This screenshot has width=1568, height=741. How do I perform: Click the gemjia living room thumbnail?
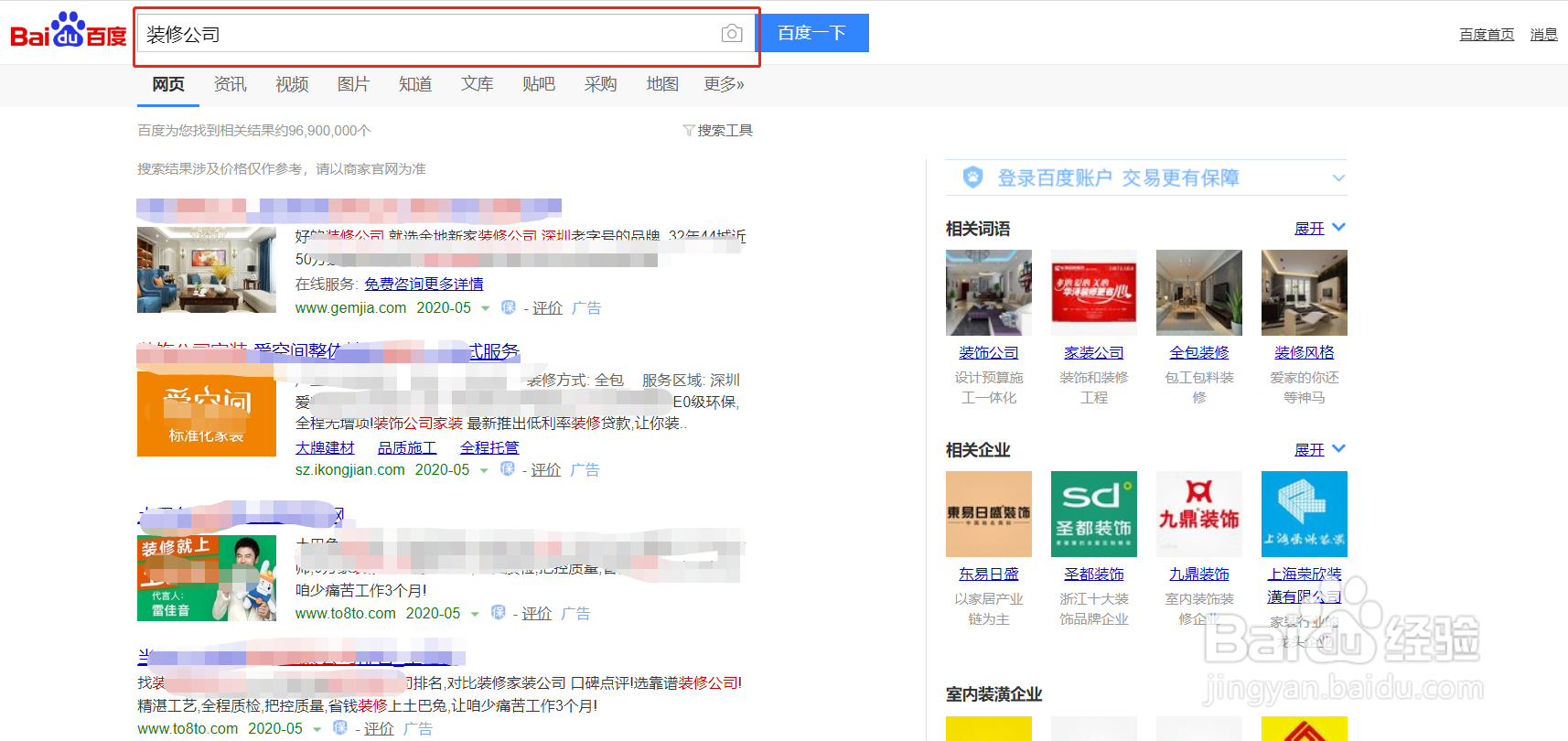(x=207, y=270)
